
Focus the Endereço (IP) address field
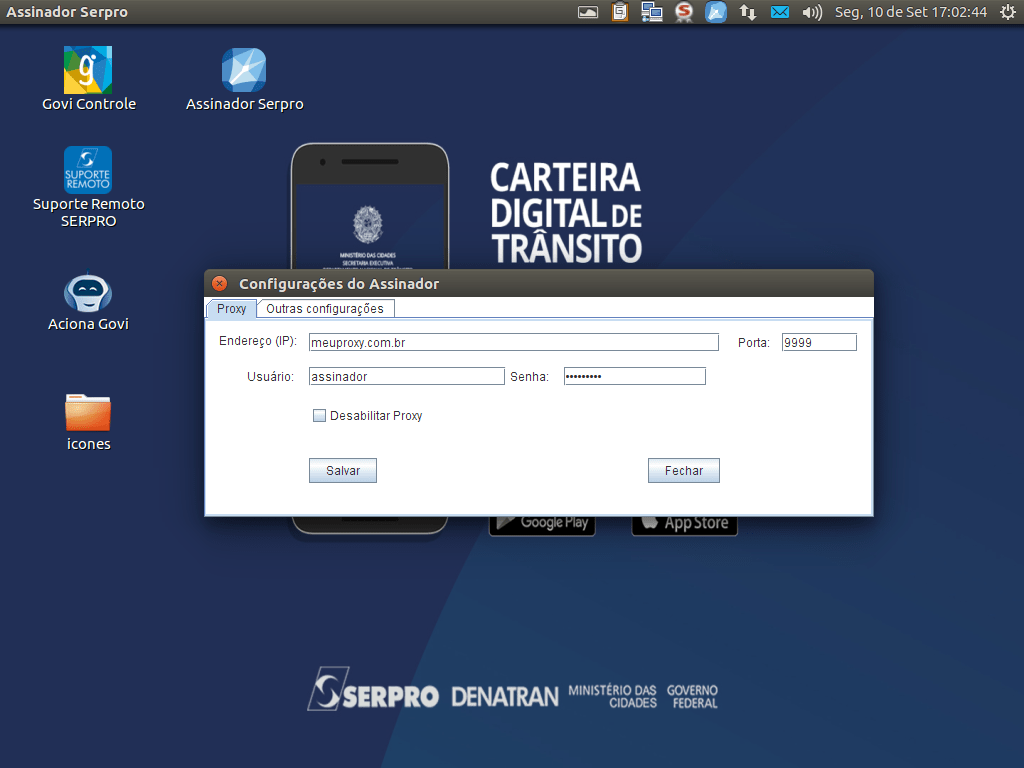pos(513,342)
